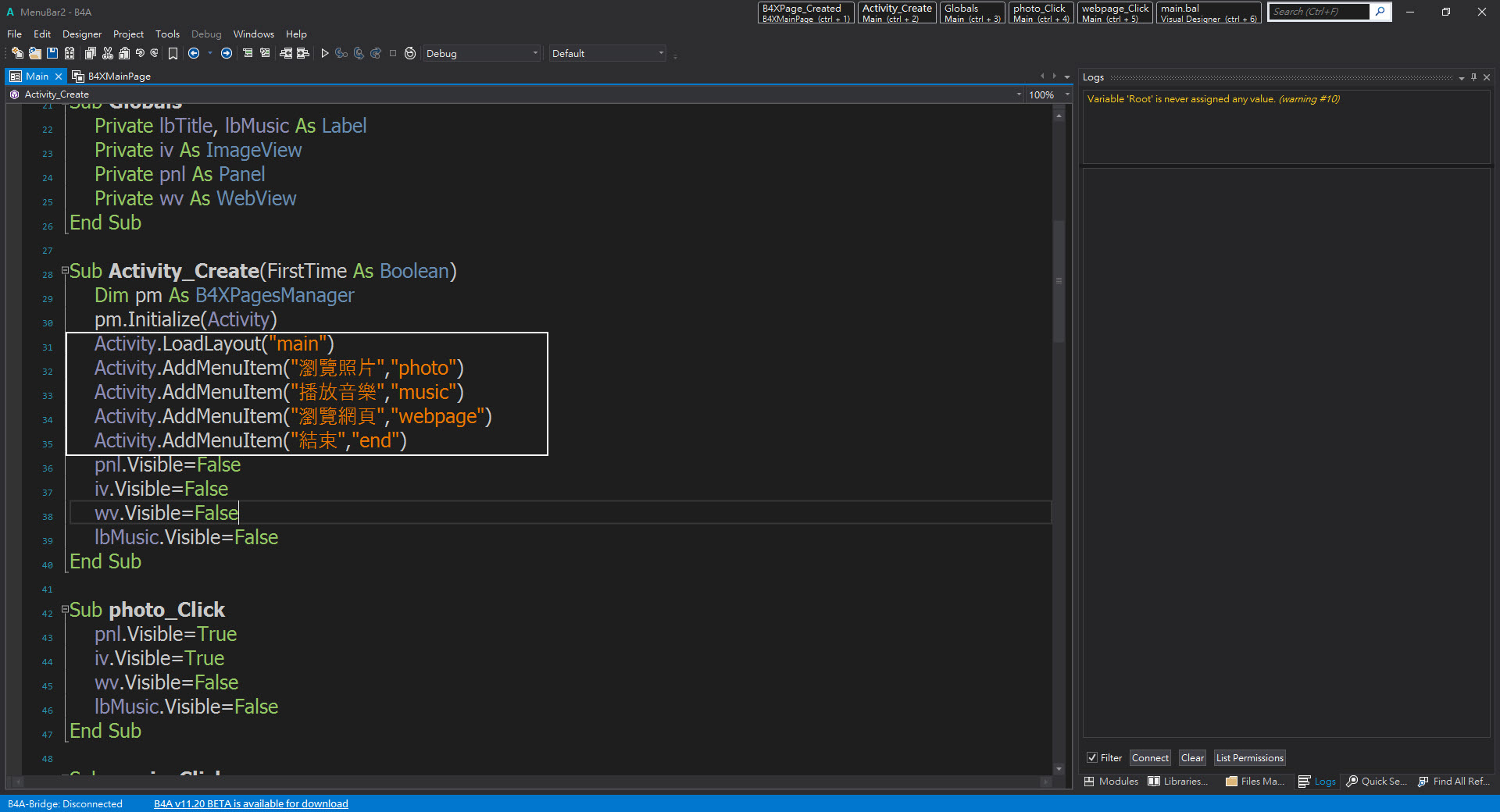Click the B4A v11.20 BETA download link

coord(251,803)
